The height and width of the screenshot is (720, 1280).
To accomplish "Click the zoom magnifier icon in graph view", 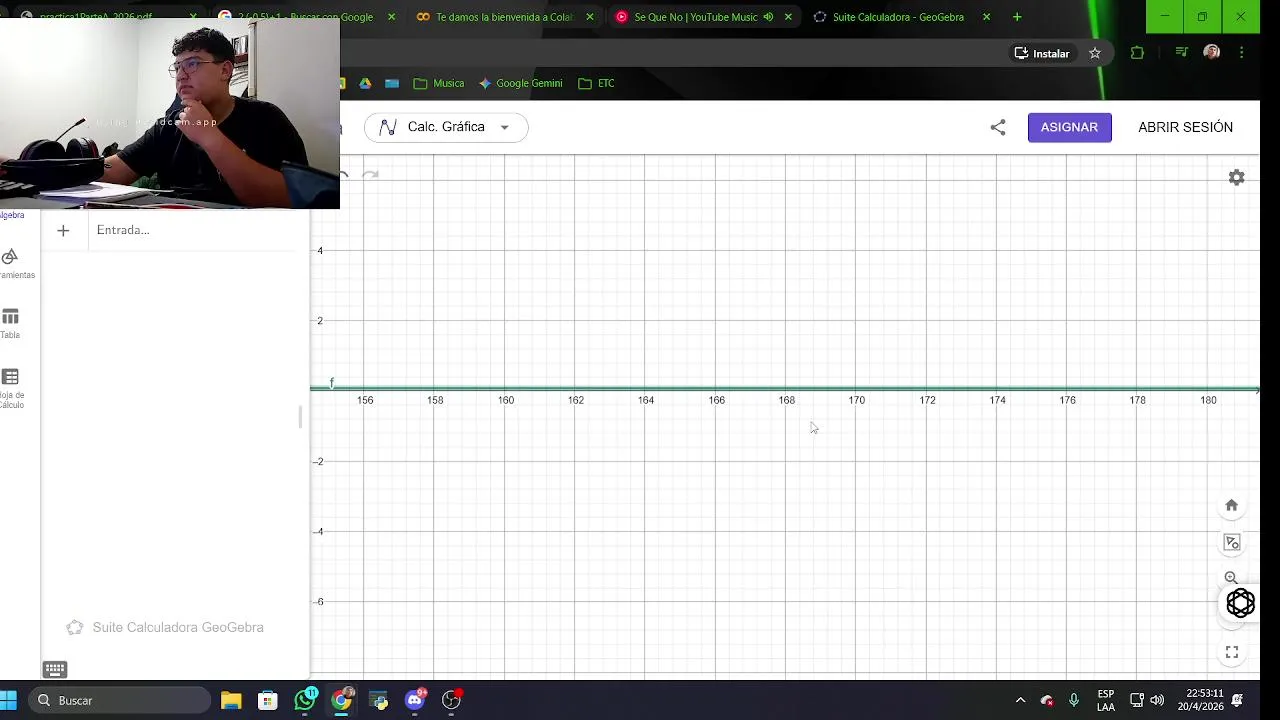I will (1231, 578).
